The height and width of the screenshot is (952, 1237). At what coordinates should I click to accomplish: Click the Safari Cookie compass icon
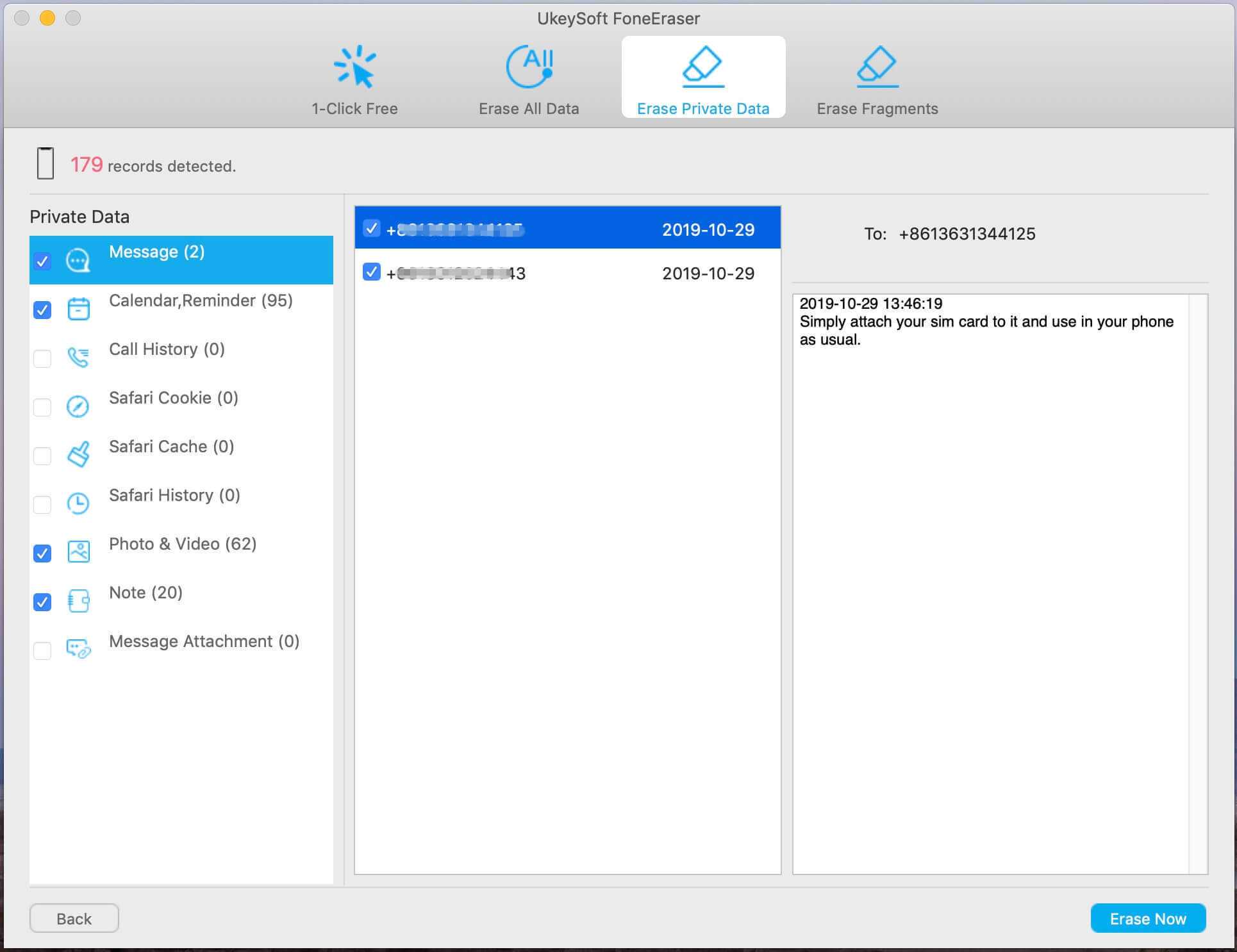[x=78, y=406]
